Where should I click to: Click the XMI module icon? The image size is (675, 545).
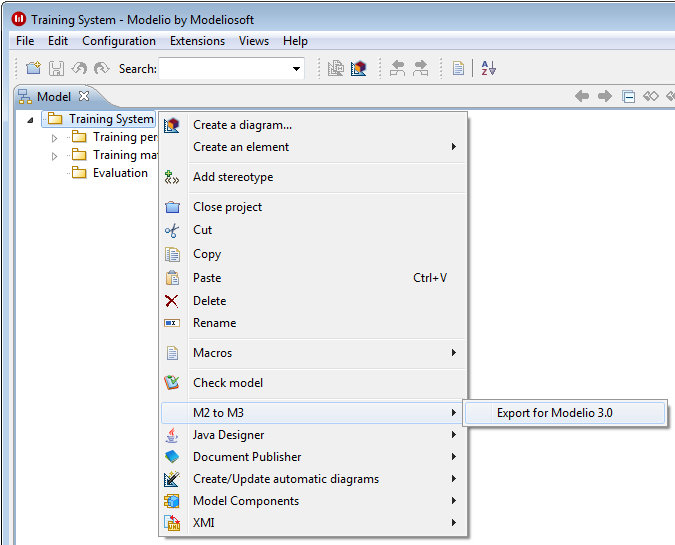click(x=172, y=523)
